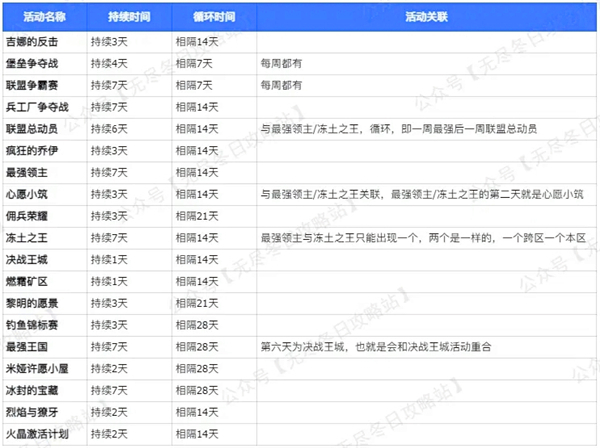Click 持续6天 in the 联盟总动员 row
The width and height of the screenshot is (600, 448).
[x=109, y=129]
